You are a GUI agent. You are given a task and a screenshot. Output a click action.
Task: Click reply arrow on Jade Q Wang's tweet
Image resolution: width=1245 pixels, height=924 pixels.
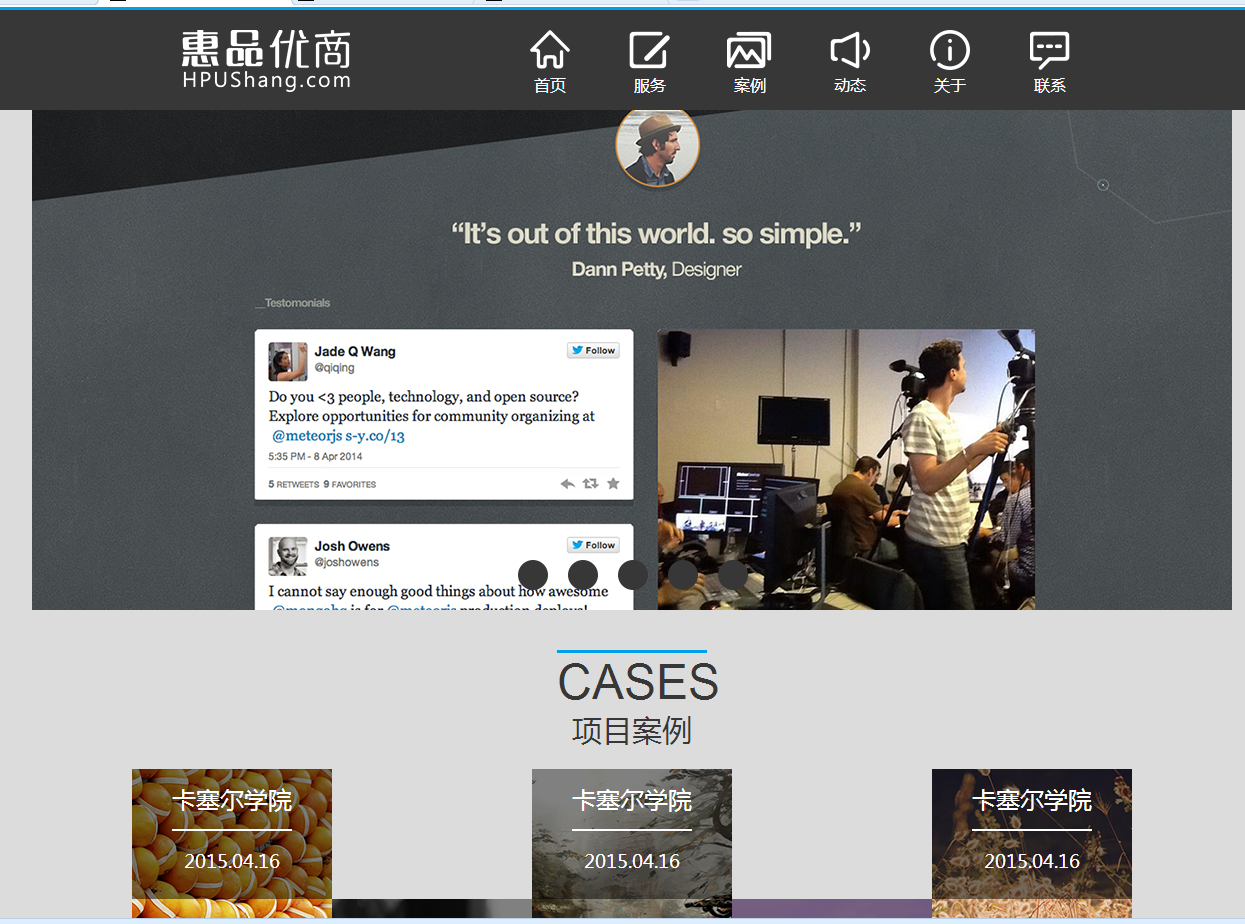[x=567, y=484]
